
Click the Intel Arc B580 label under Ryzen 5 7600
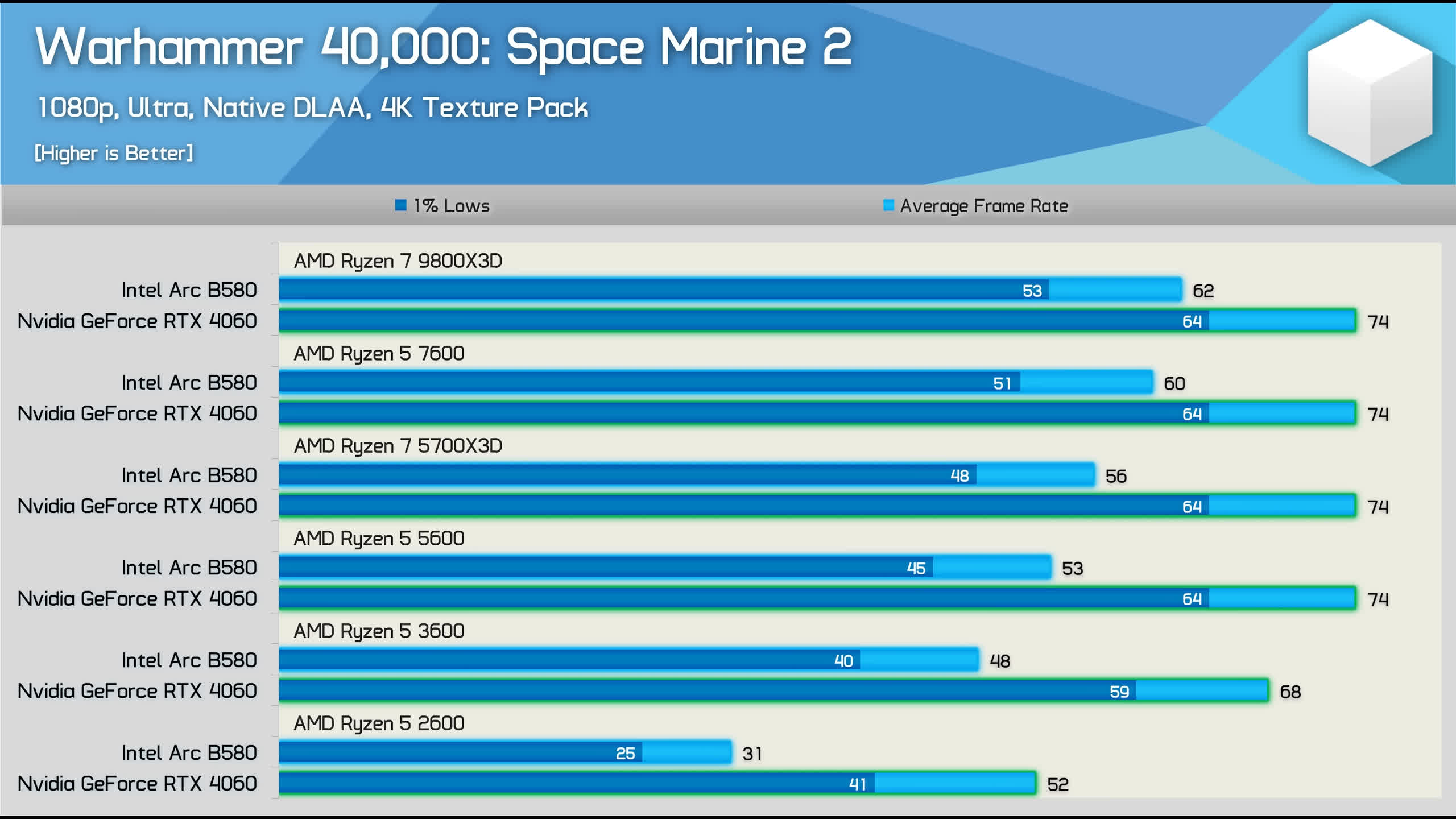tap(189, 383)
